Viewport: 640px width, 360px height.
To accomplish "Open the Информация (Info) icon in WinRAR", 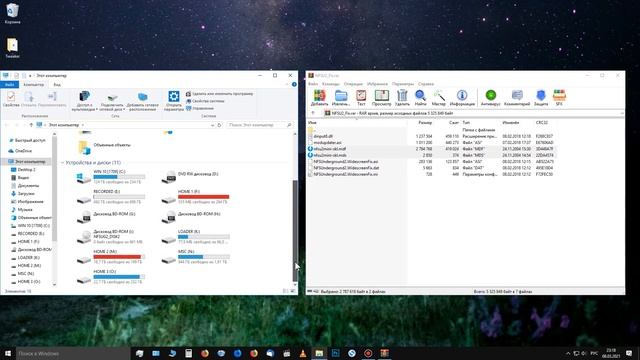I will click(462, 98).
